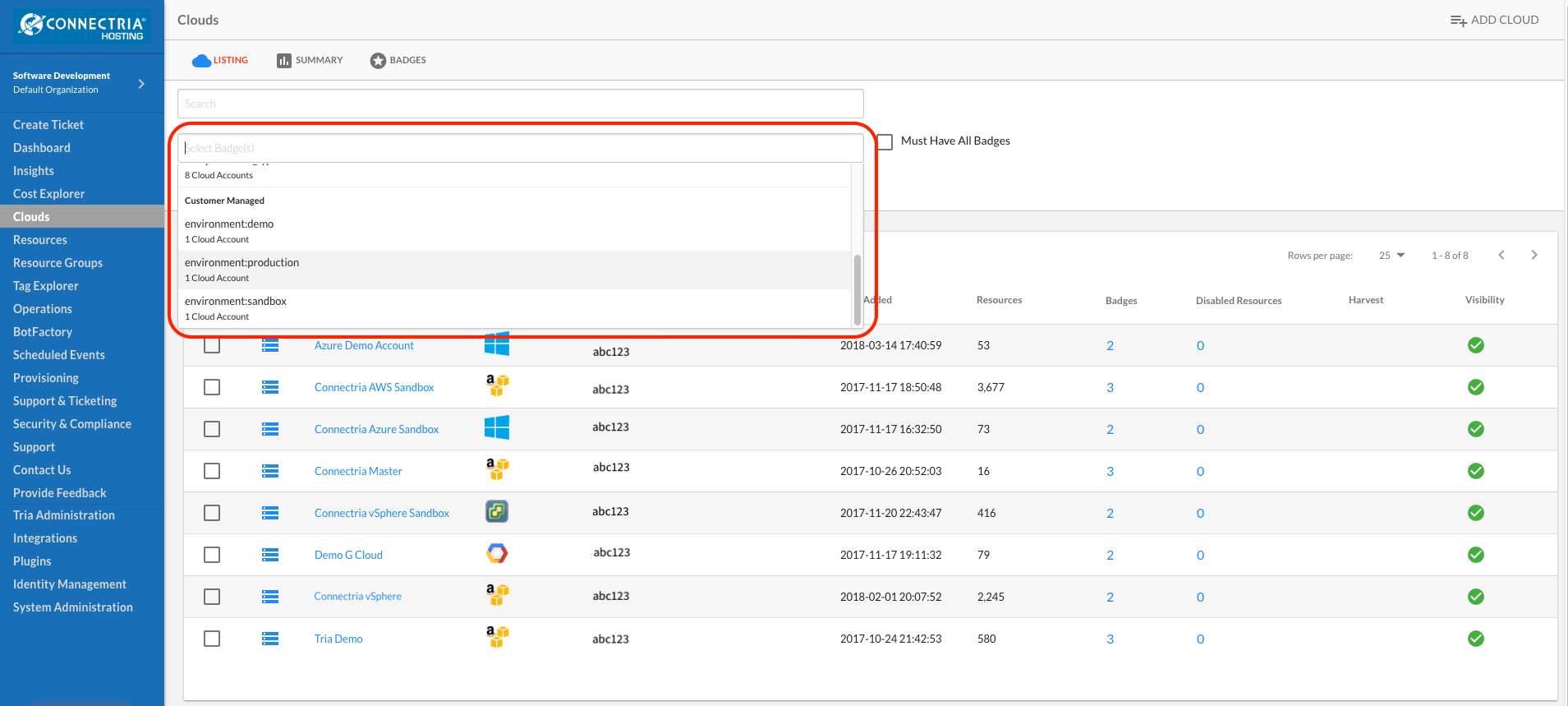Click AWS icon in Connectria AWS Sandbox row
Screen dimensions: 1568x706
coord(497,385)
